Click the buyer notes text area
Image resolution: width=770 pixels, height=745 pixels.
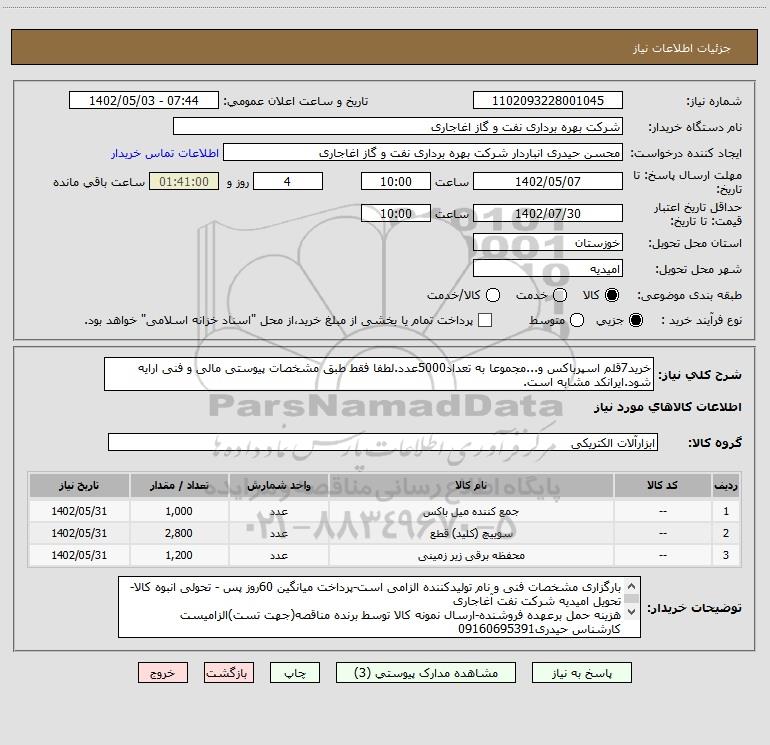[379, 607]
